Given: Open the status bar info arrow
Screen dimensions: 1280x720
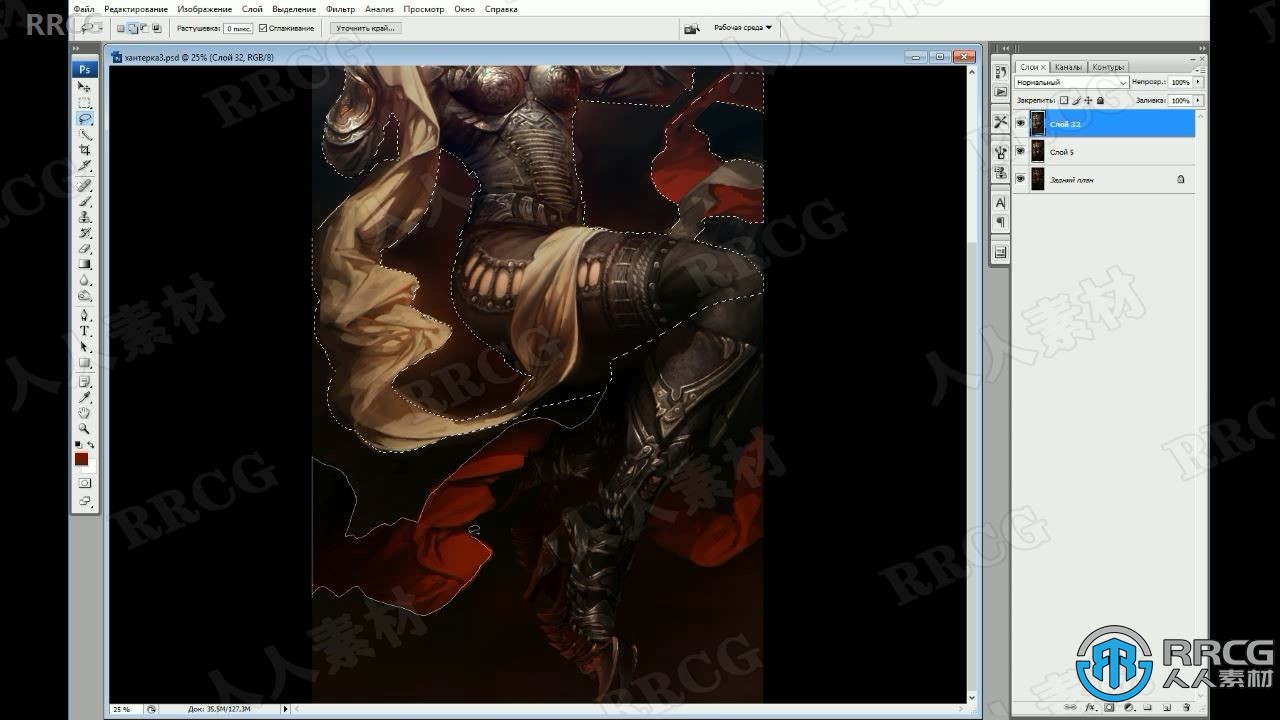Looking at the screenshot, I should point(286,709).
